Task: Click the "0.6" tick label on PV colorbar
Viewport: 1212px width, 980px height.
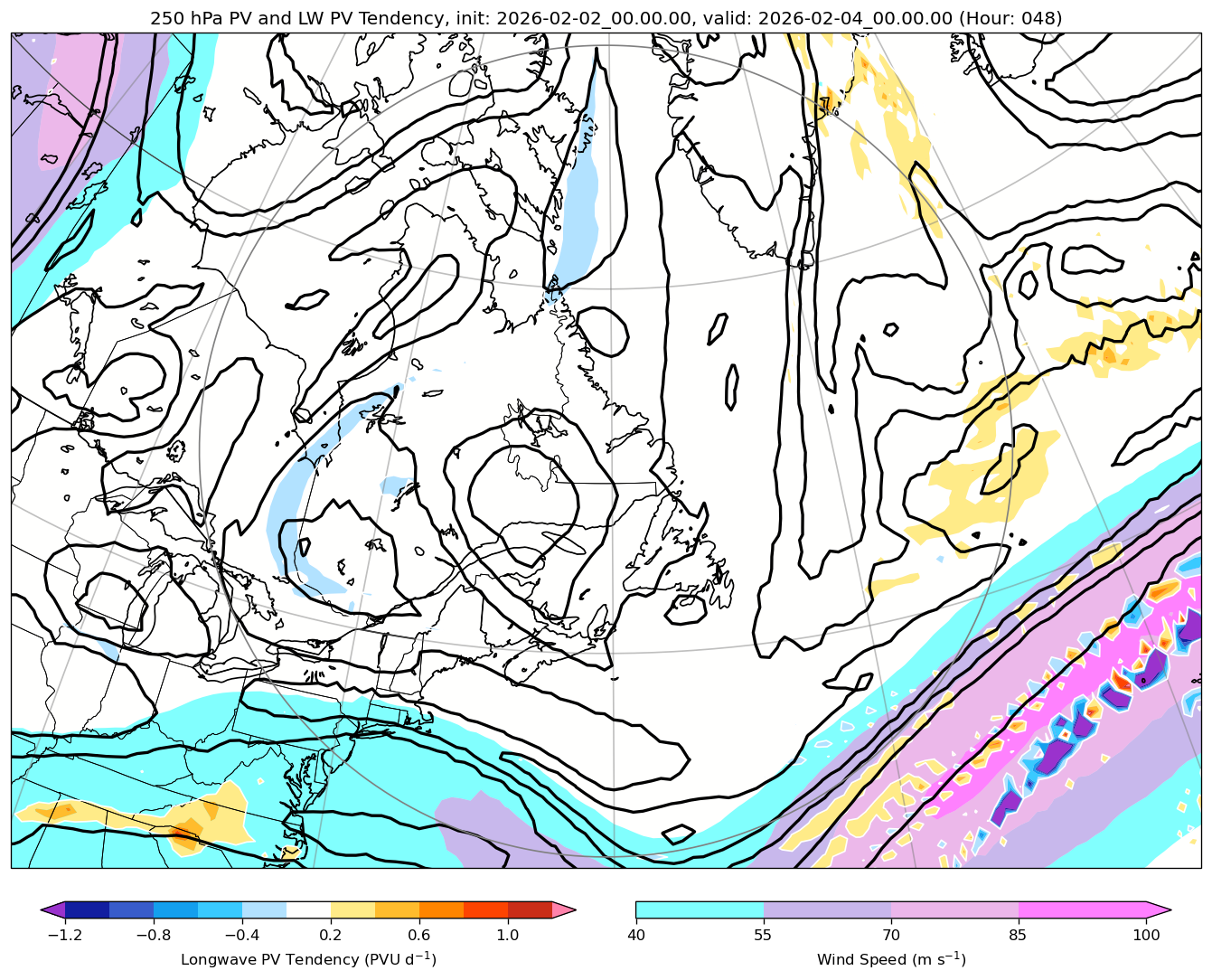Action: [x=419, y=935]
